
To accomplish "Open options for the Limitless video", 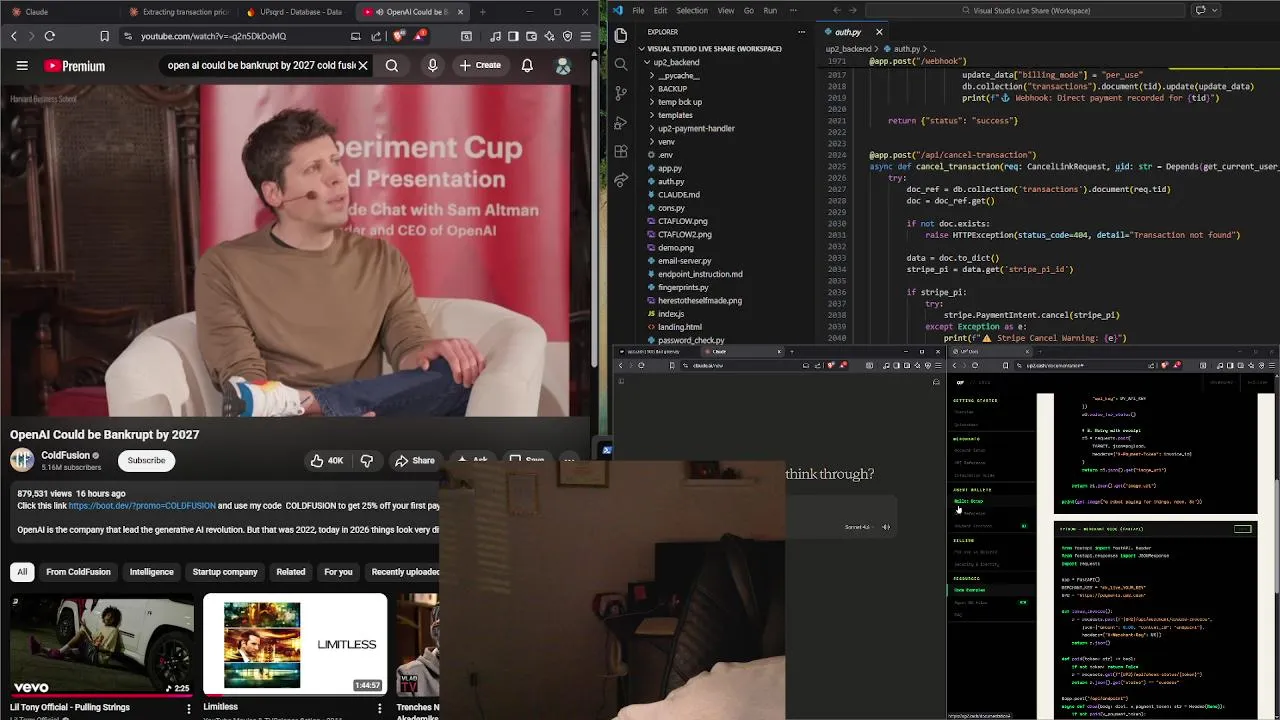I will pyautogui.click(x=379, y=709).
